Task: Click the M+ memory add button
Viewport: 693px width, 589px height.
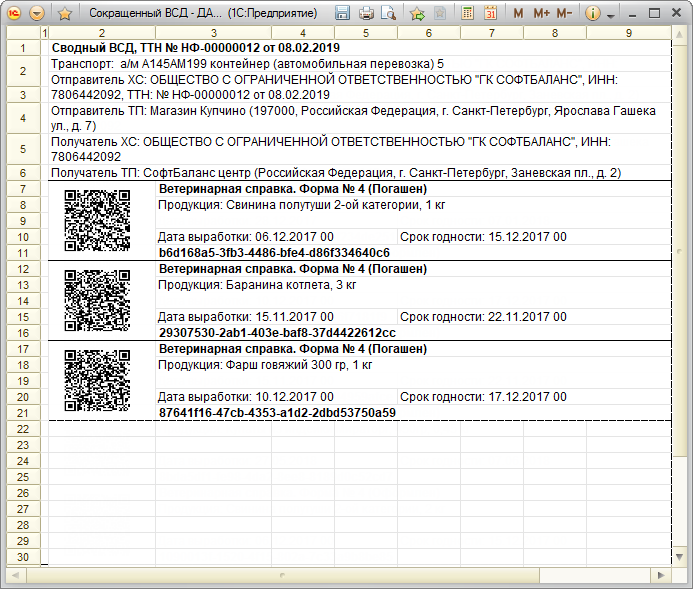Action: pyautogui.click(x=541, y=14)
